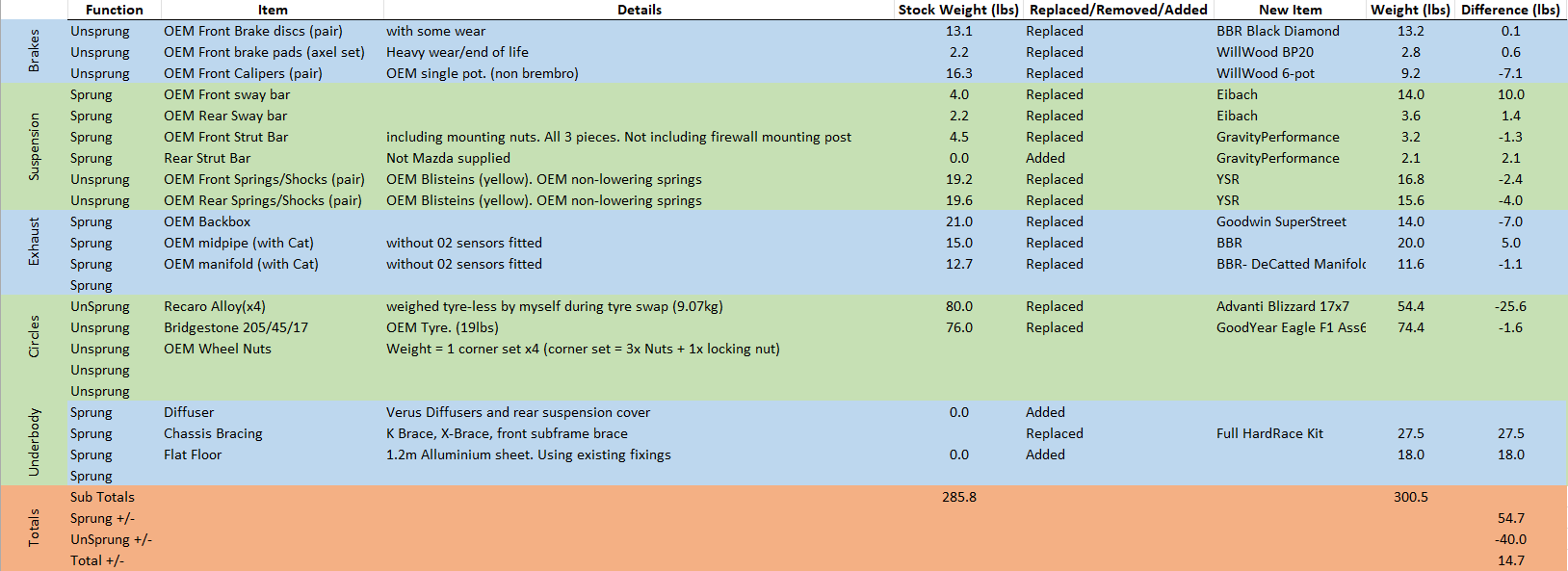1568x571 pixels.
Task: Click the Goodwin SuperStreet cell
Action: point(1281,221)
